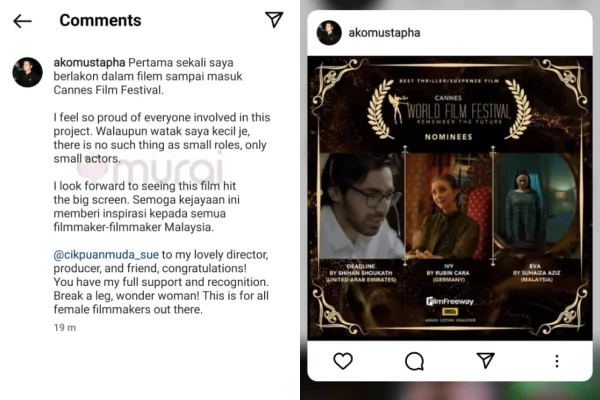Screen dimensions: 600x400
Task: Click the Cannes Film Festival caption line
Action: point(108,90)
